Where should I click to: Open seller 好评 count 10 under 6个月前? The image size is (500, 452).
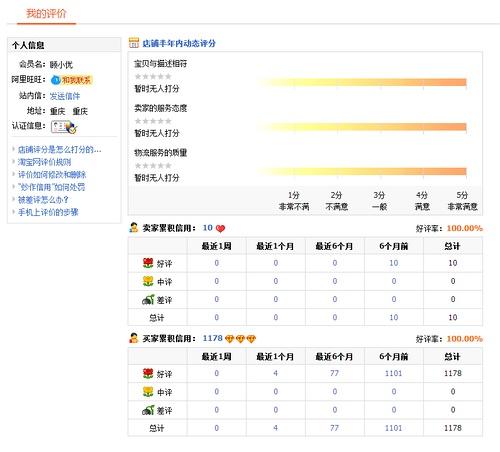tap(394, 263)
